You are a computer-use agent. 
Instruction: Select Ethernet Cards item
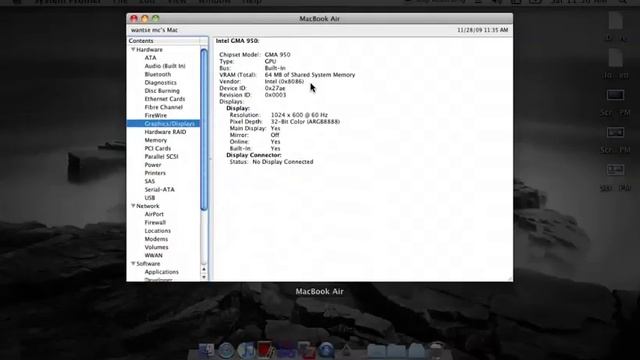pyautogui.click(x=164, y=99)
